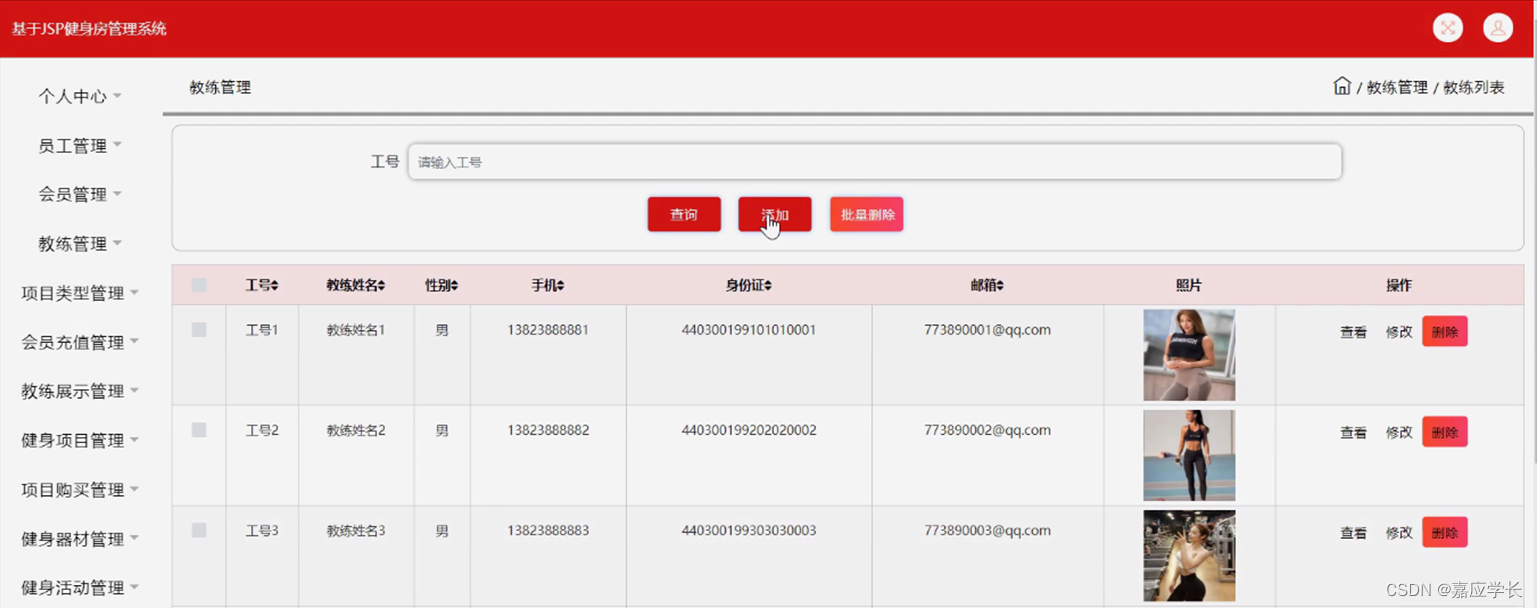Click the system title 基于JSP健身房管理系统
Screen dimensions: 1538x608
coord(89,29)
